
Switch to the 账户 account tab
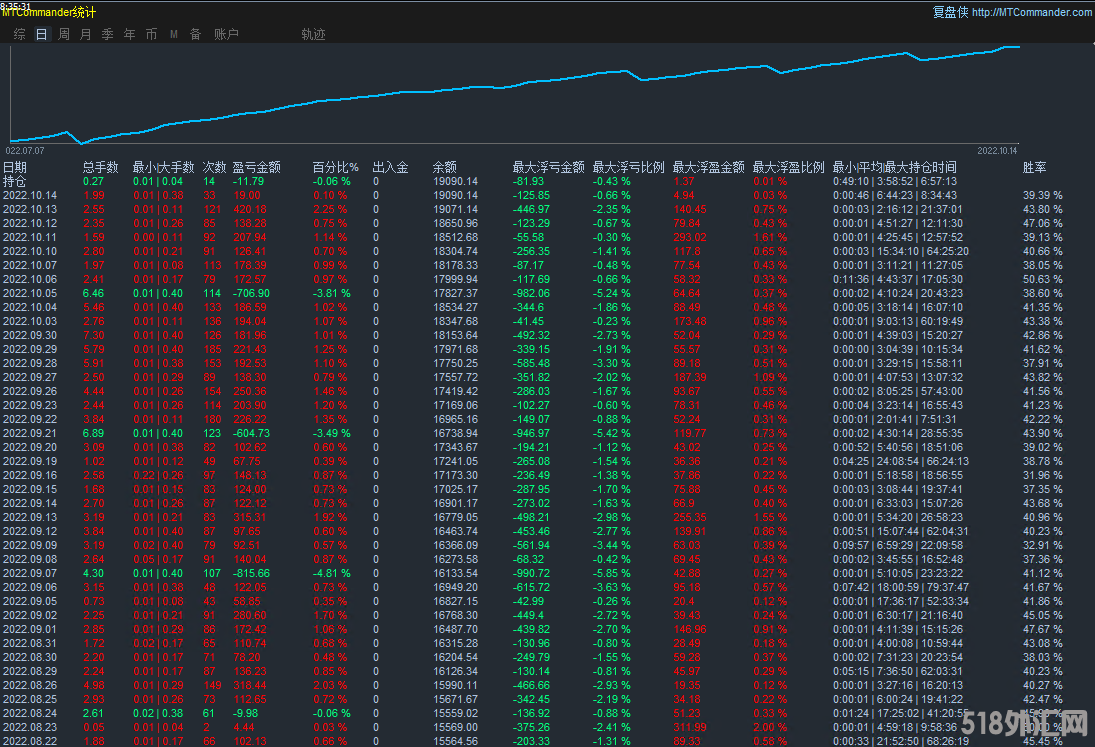[226, 34]
